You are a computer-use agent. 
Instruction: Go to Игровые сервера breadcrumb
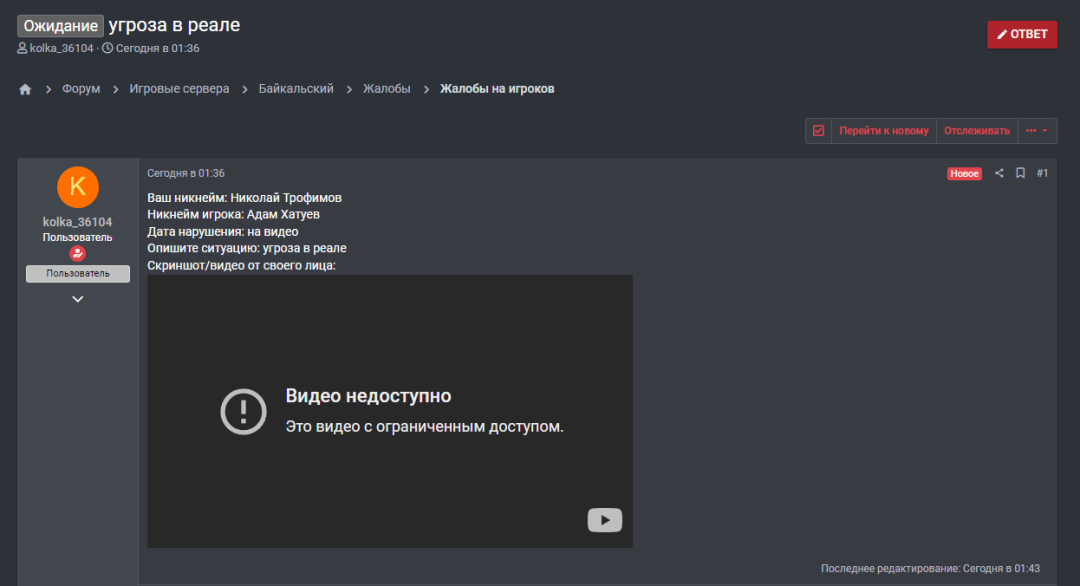click(179, 89)
